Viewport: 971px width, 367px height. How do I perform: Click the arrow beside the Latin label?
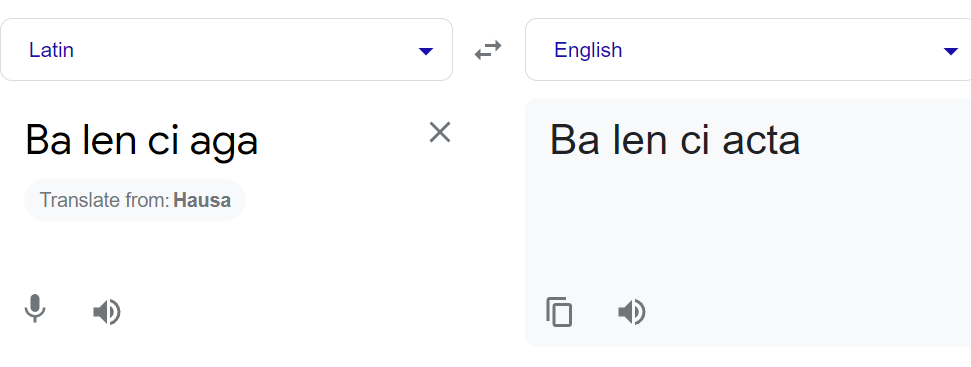[425, 51]
